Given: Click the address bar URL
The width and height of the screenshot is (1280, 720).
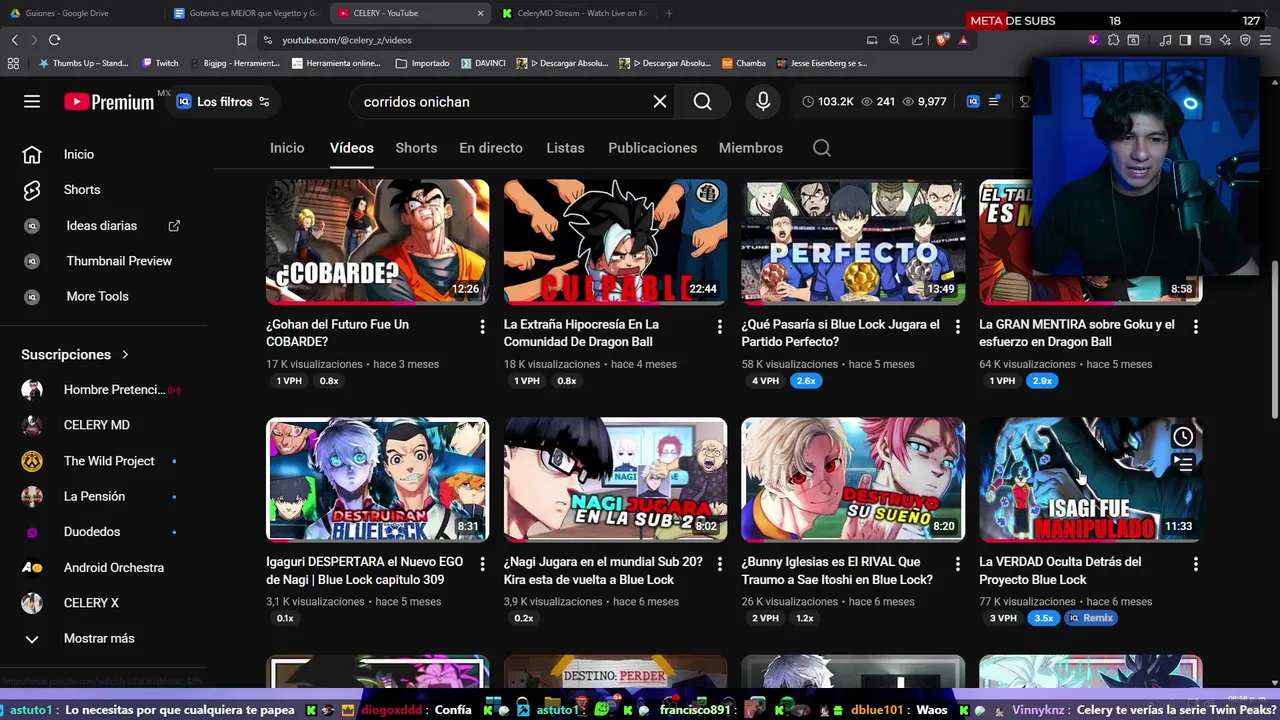Looking at the screenshot, I should (346, 40).
